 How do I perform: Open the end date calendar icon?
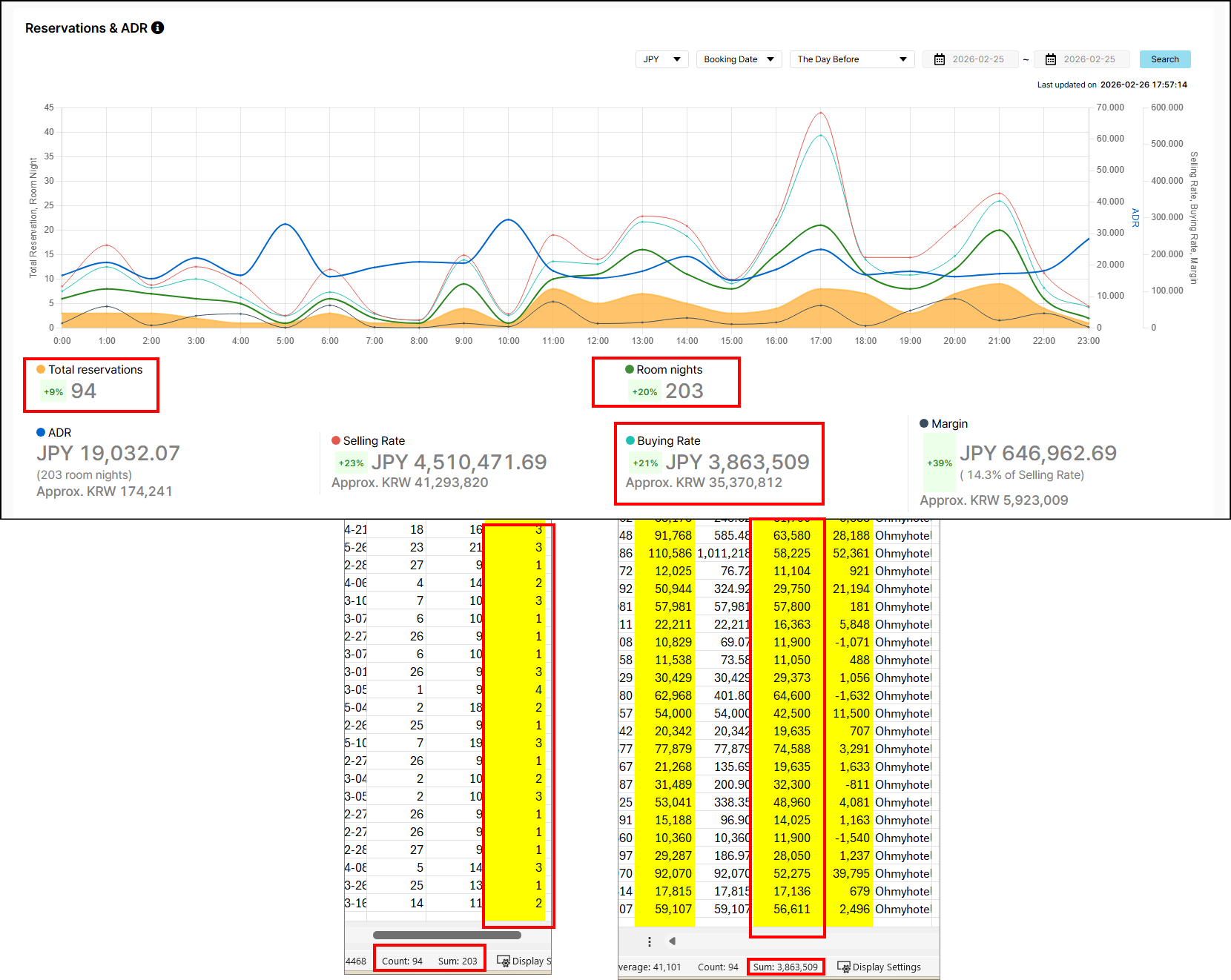pos(1050,59)
